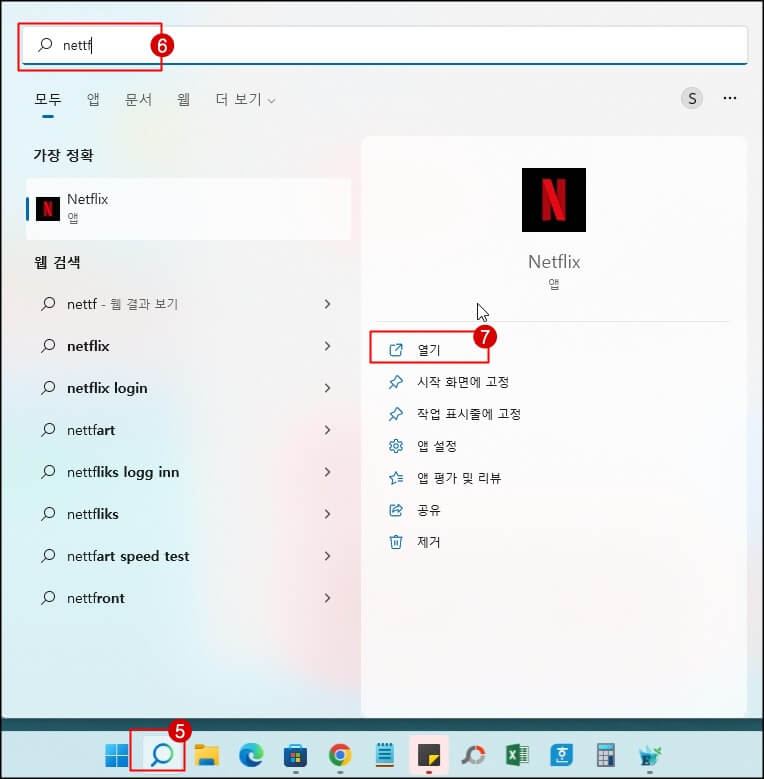Open the three-dot options menu
This screenshot has width=764, height=779.
click(x=730, y=98)
